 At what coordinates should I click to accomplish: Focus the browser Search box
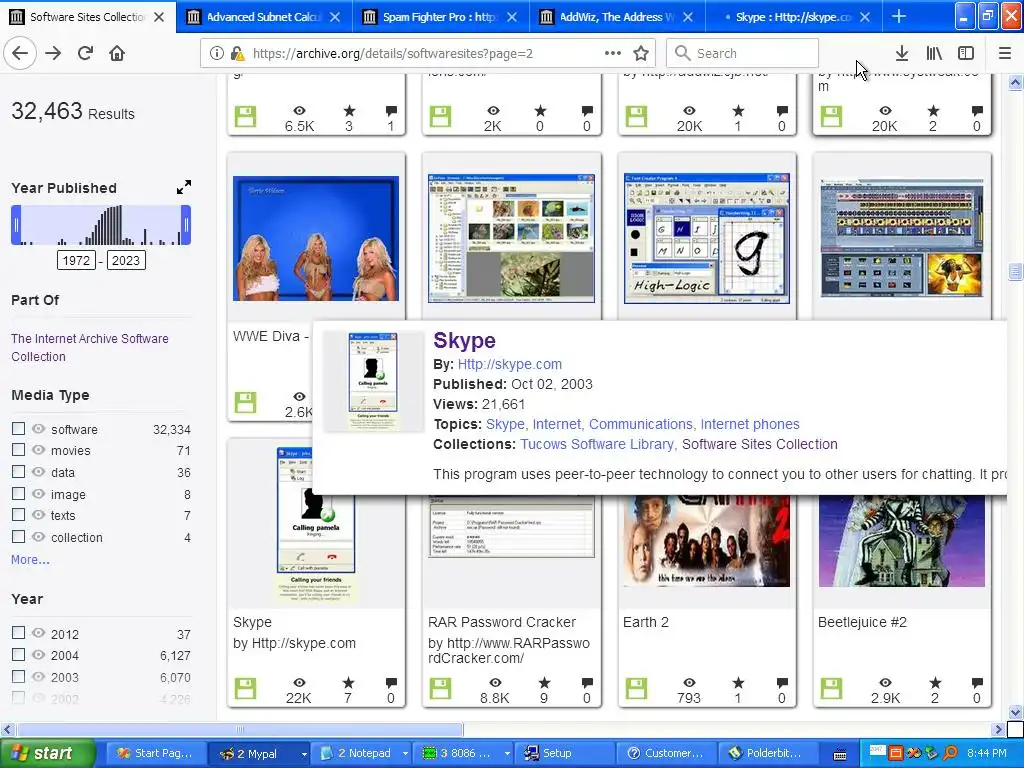743,53
